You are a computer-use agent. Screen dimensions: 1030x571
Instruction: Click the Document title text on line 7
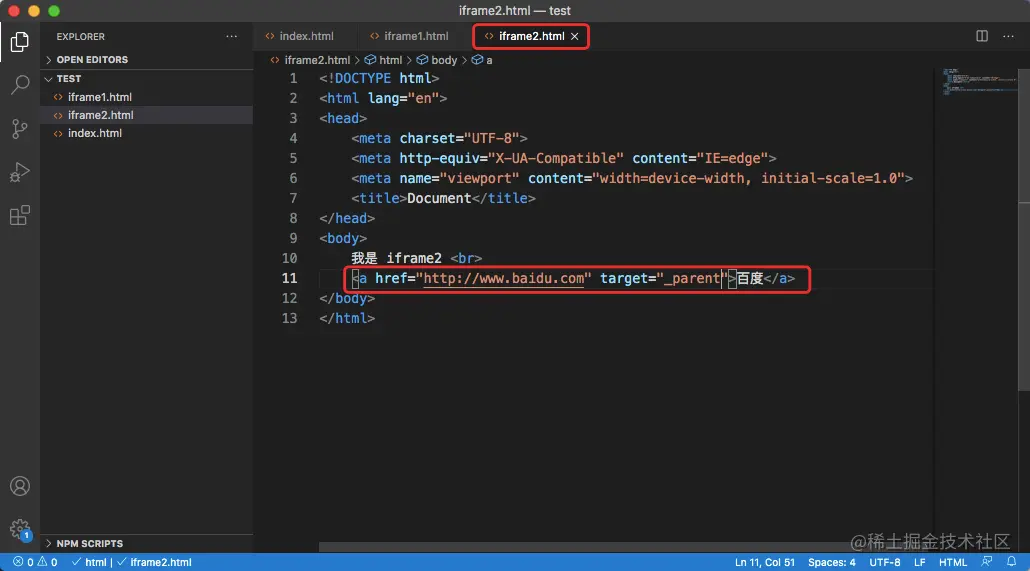[439, 198]
